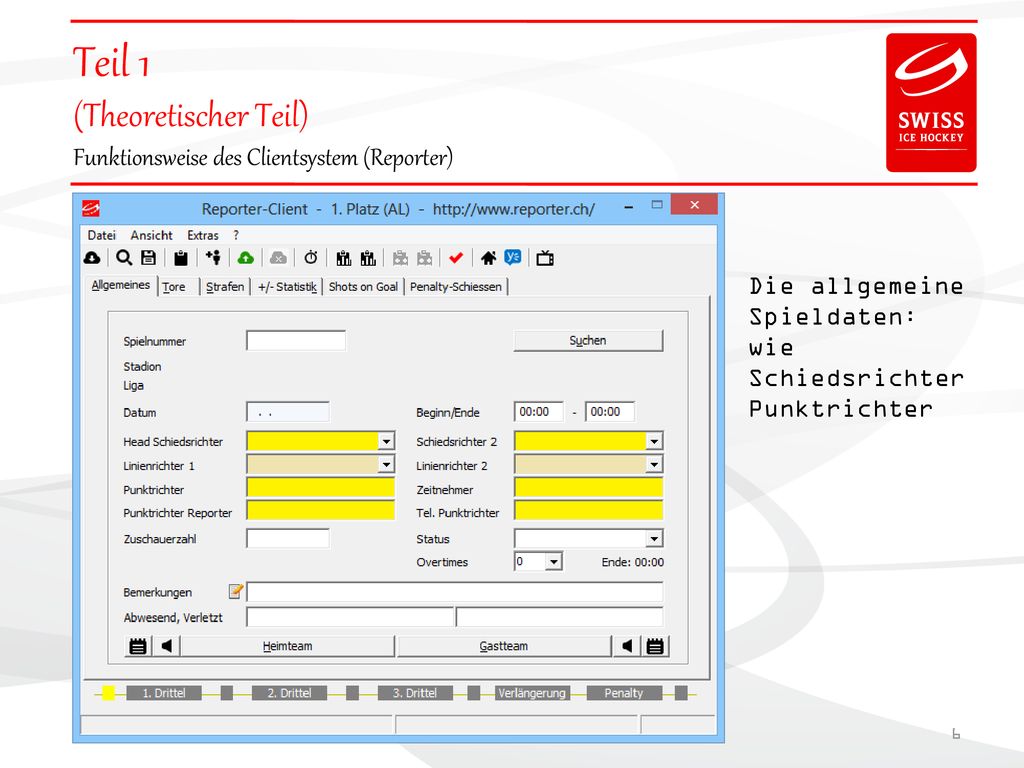Screen dimensions: 1024x768
Task: Click the add person icon
Action: click(x=213, y=258)
